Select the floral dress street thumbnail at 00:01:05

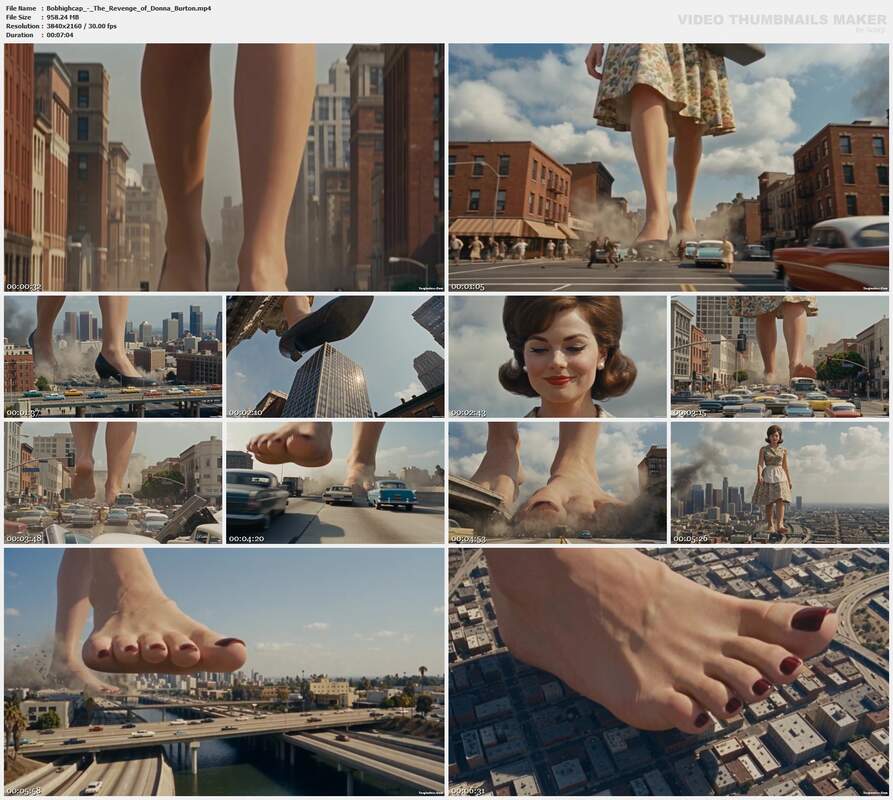[669, 167]
